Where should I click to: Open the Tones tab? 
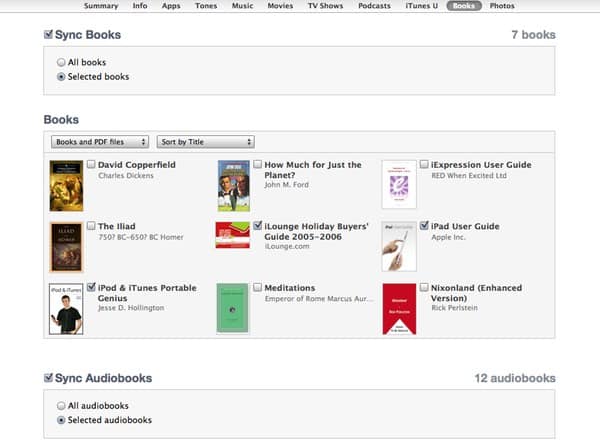(x=206, y=6)
